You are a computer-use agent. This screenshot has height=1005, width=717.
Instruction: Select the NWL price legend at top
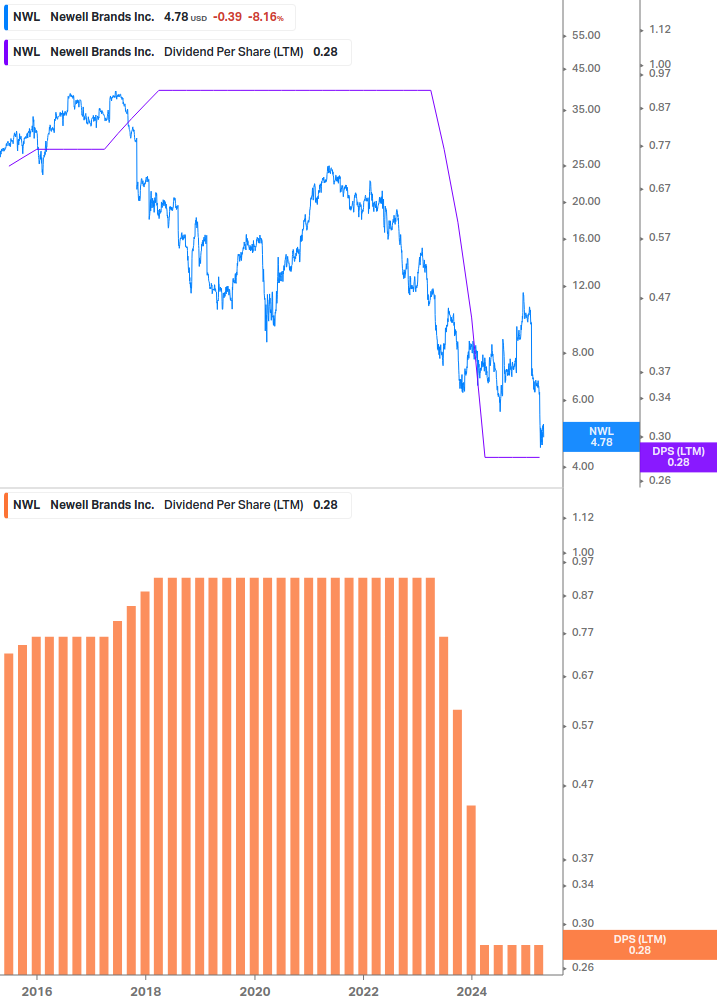click(x=150, y=17)
